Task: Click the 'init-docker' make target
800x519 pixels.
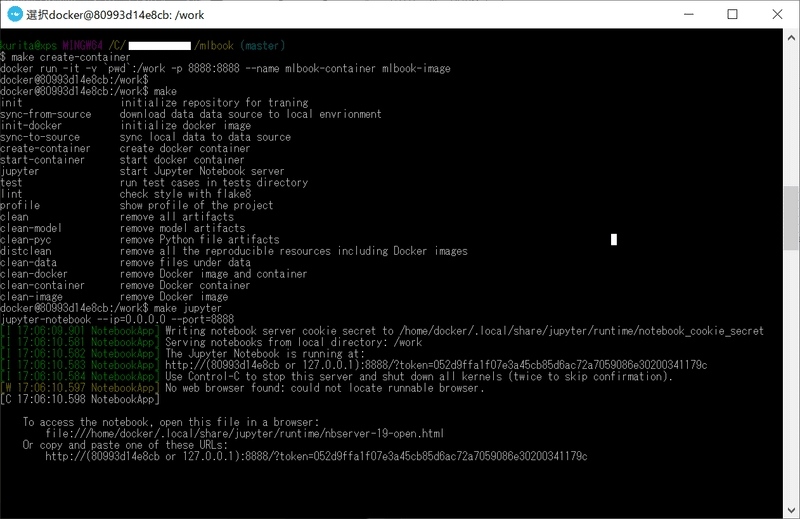Action: click(31, 126)
